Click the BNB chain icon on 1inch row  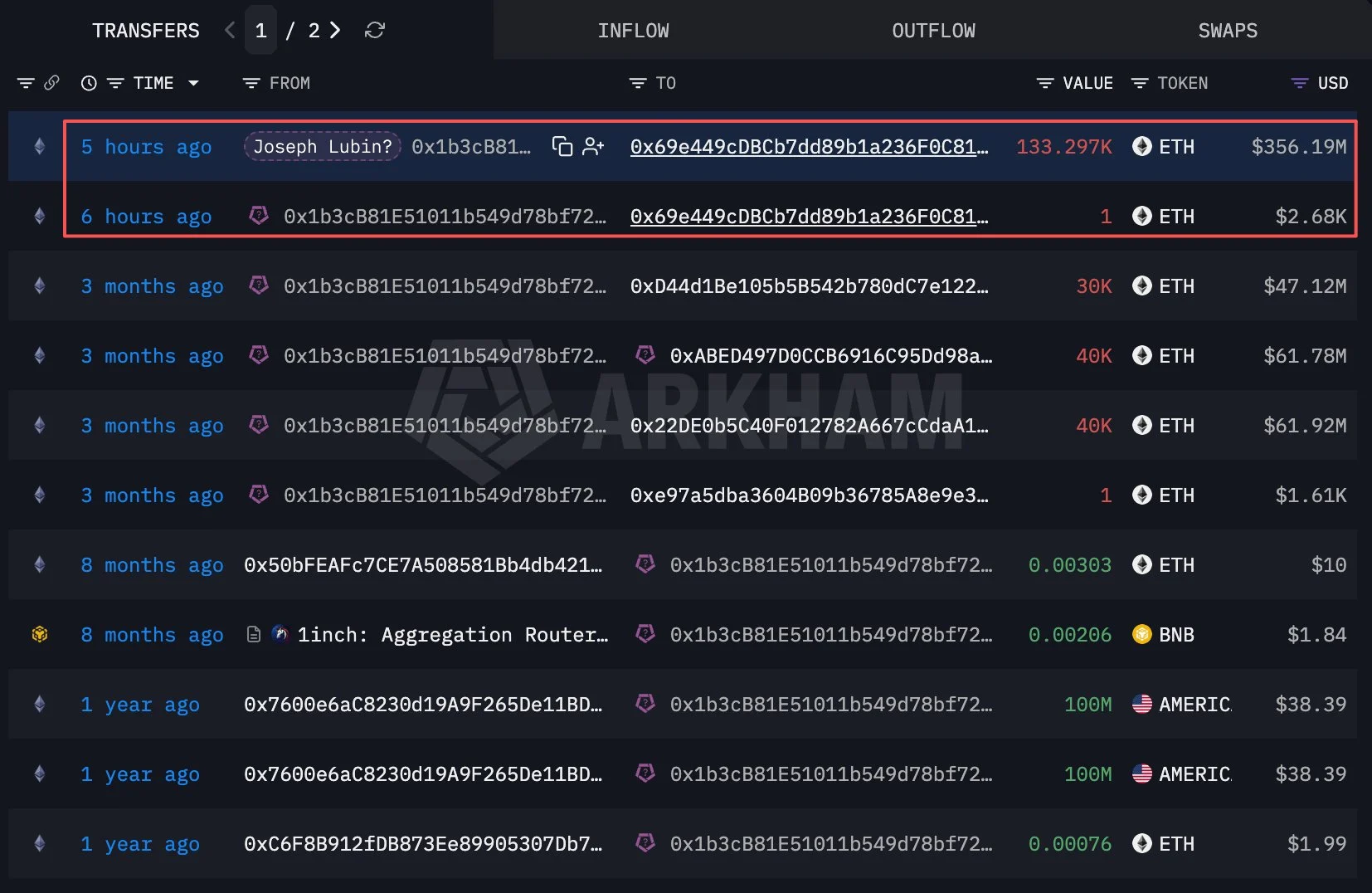tap(39, 635)
